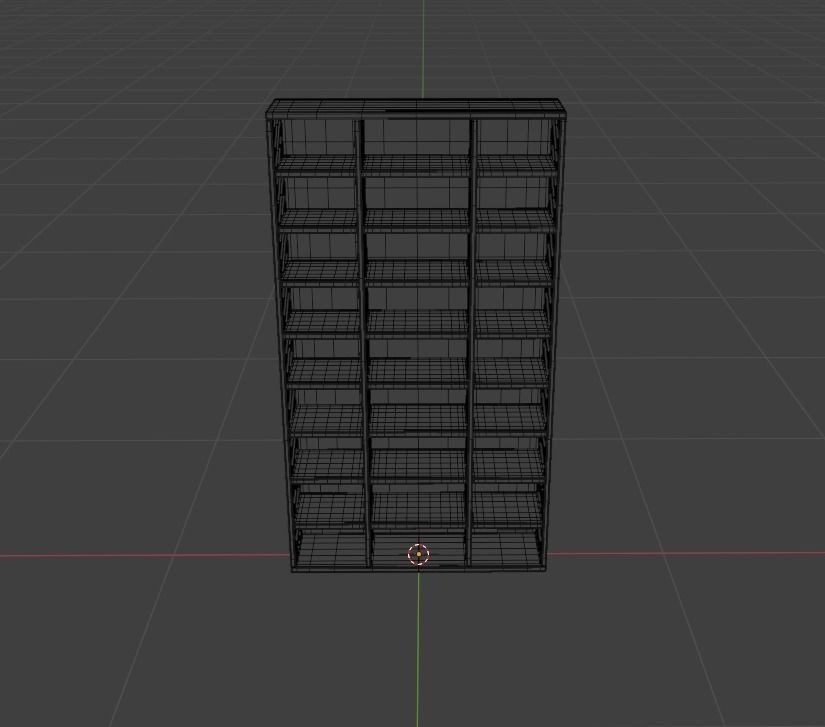The height and width of the screenshot is (727, 825).
Task: Click the 3D cursor at the bookshelf base
Action: tap(419, 554)
